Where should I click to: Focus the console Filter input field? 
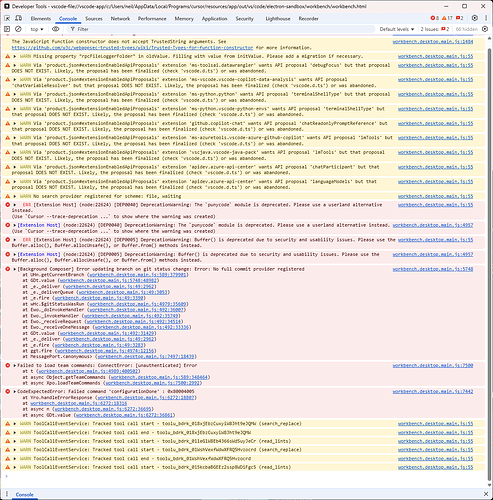(221, 29)
